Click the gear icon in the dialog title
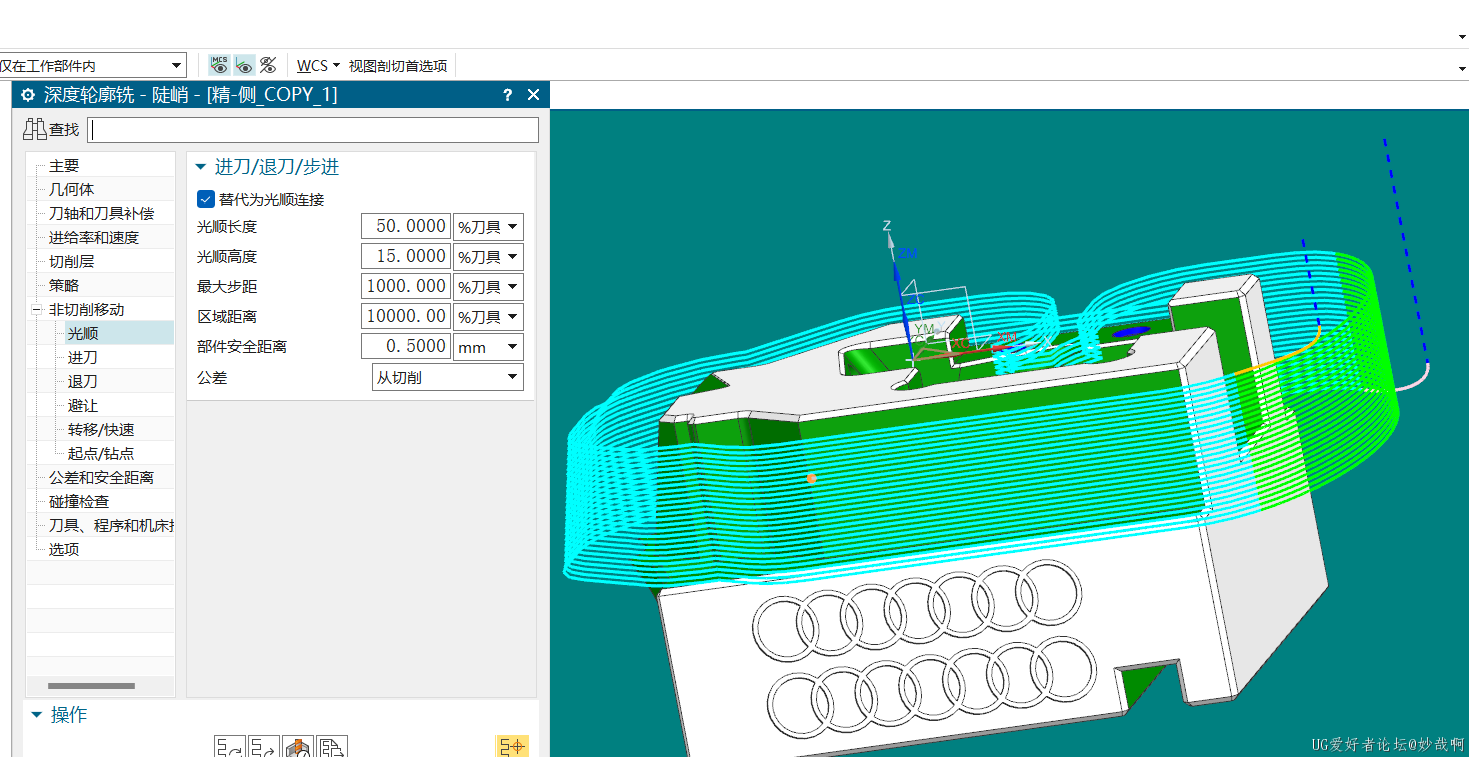The height and width of the screenshot is (757, 1469). (28, 95)
